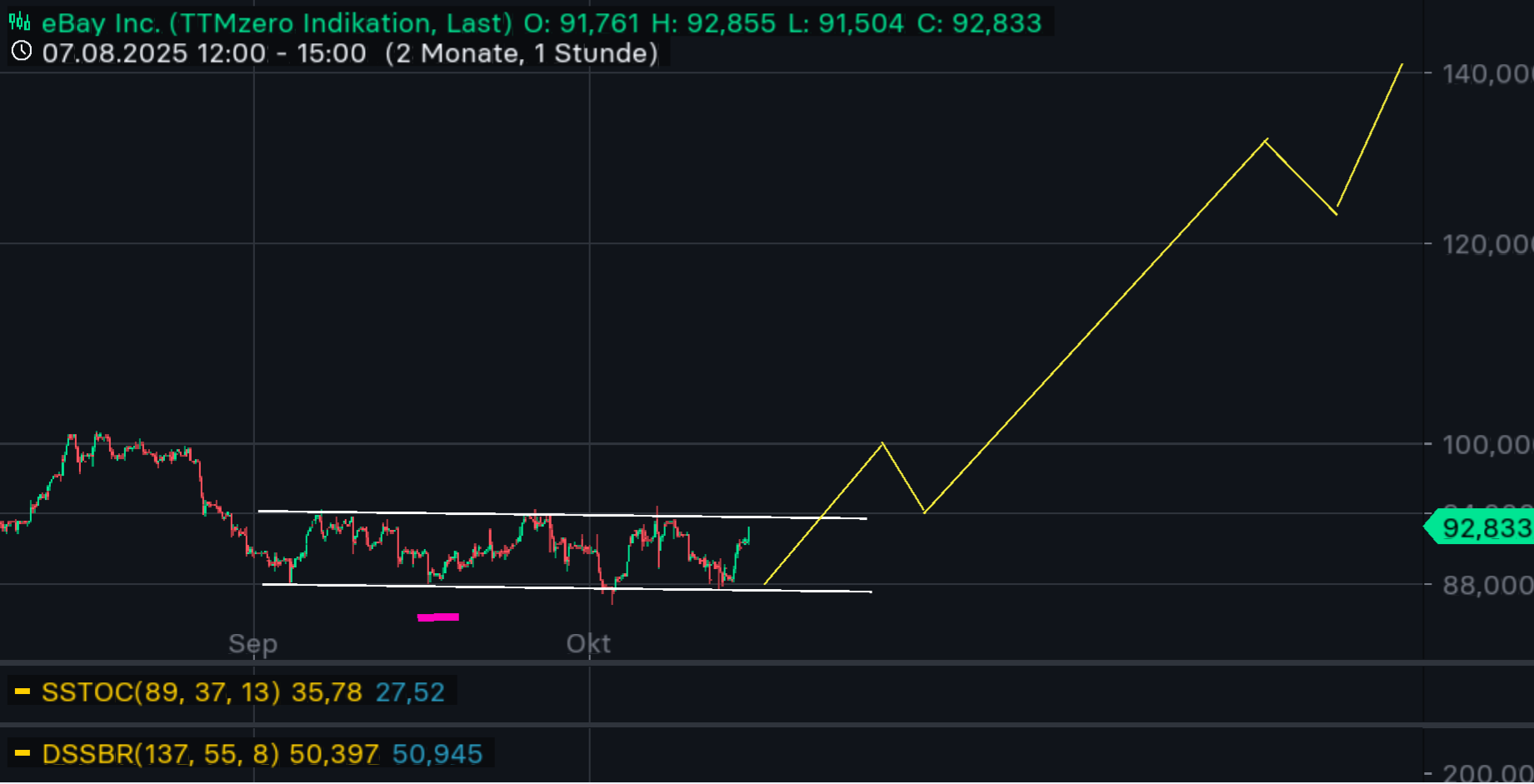Click the candlestick chart type icon
Screen dimensions: 1534x784
pos(20,22)
